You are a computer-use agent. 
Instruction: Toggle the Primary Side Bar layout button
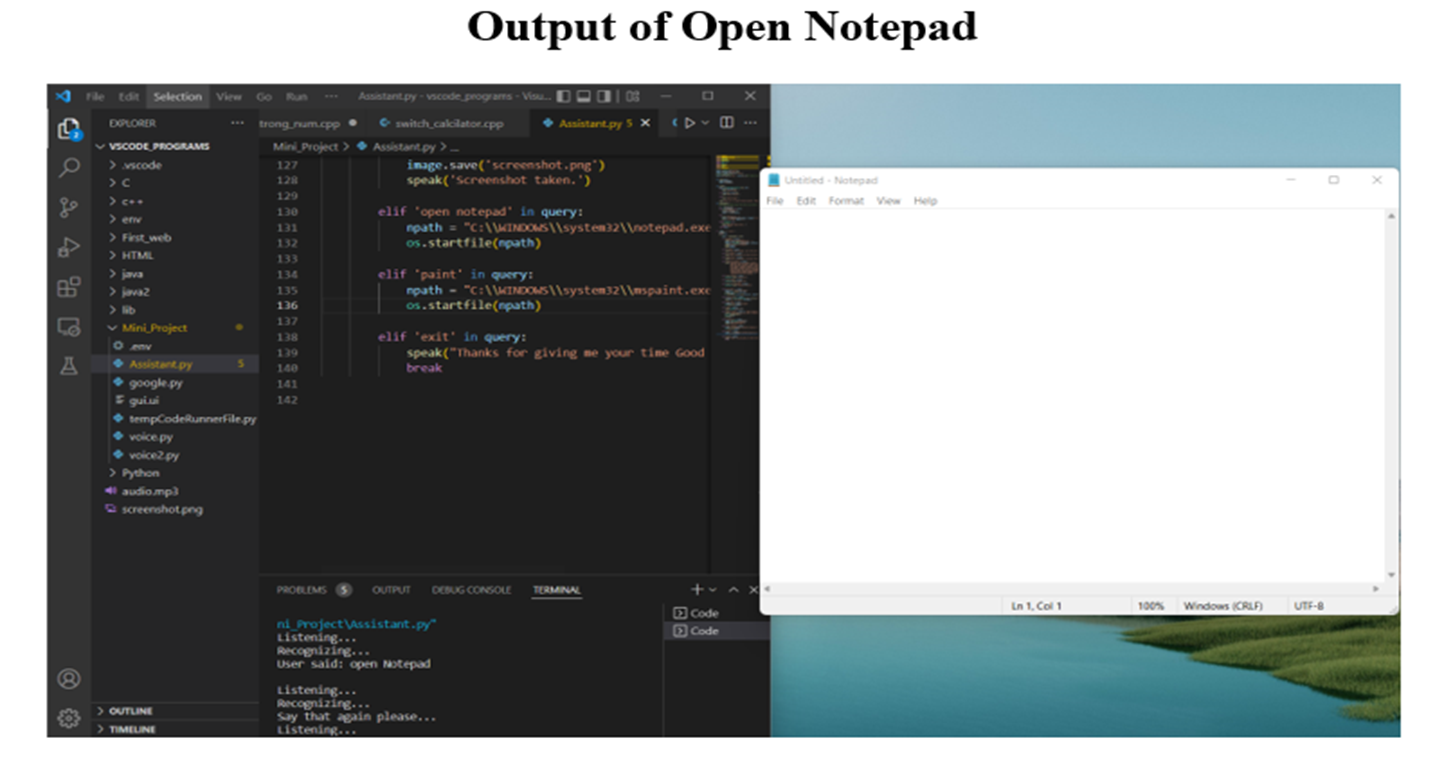(x=564, y=96)
